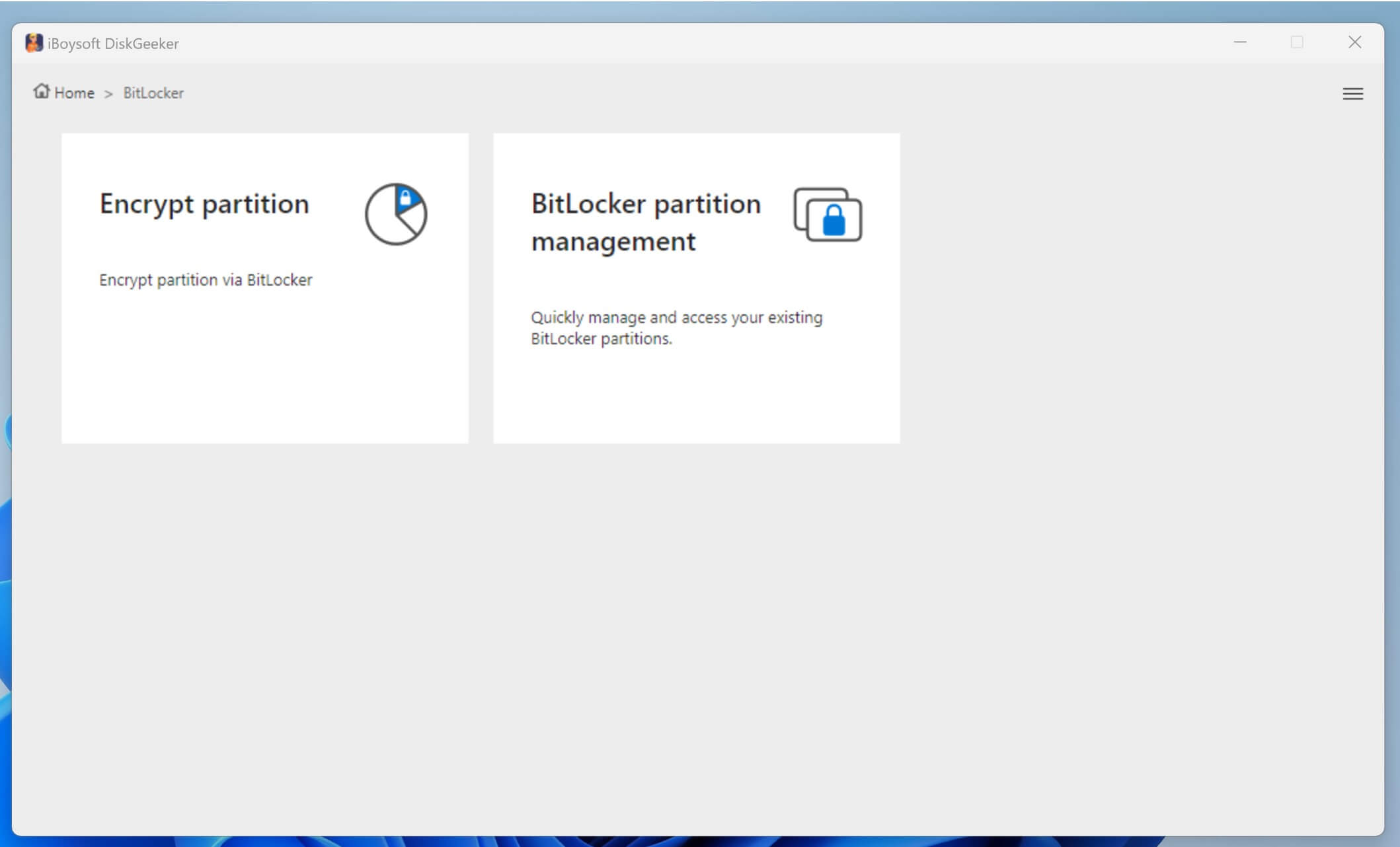1400x847 pixels.
Task: Go back to Home via breadcrumb link
Action: tap(74, 93)
